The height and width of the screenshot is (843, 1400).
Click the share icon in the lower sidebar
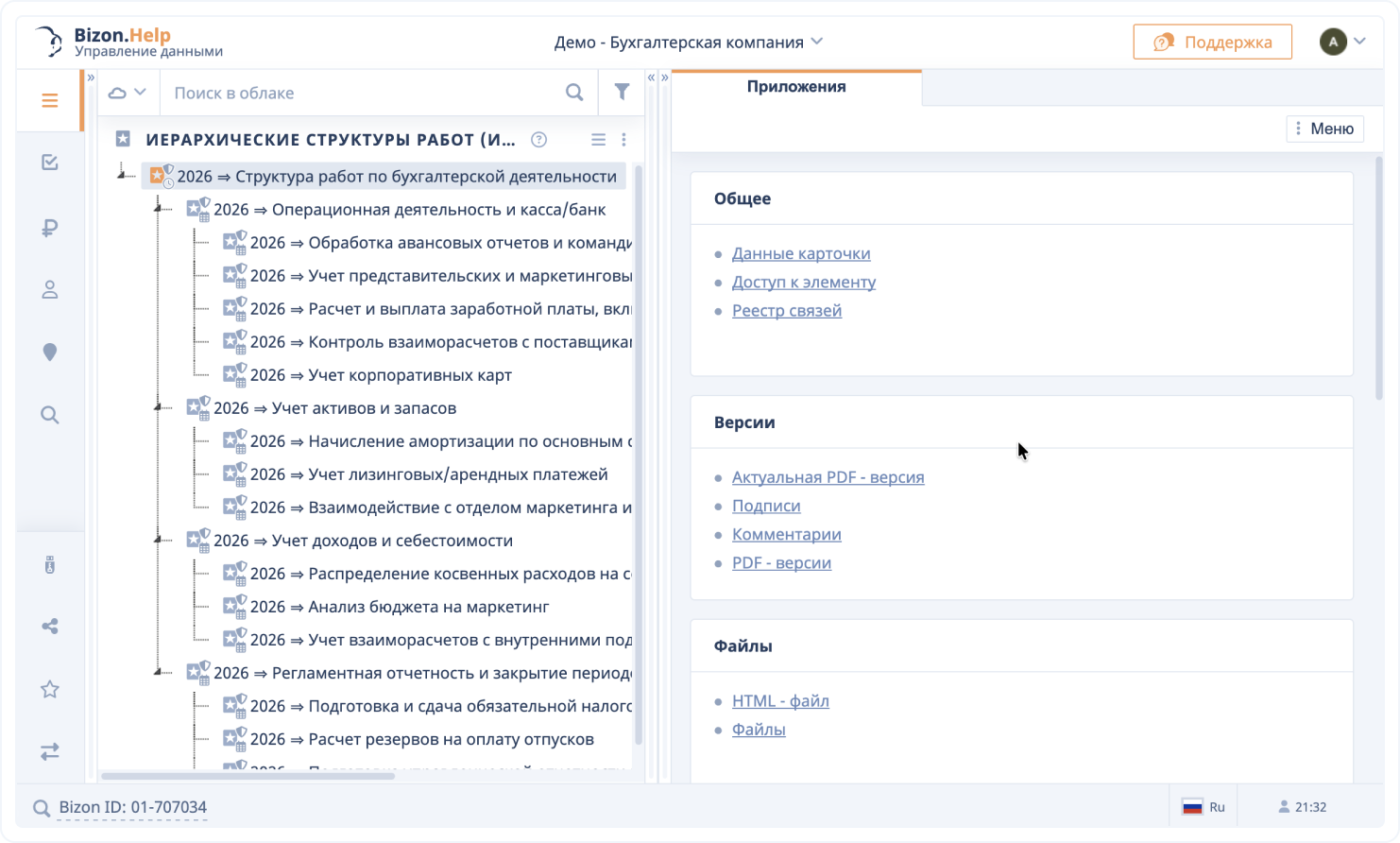[49, 626]
